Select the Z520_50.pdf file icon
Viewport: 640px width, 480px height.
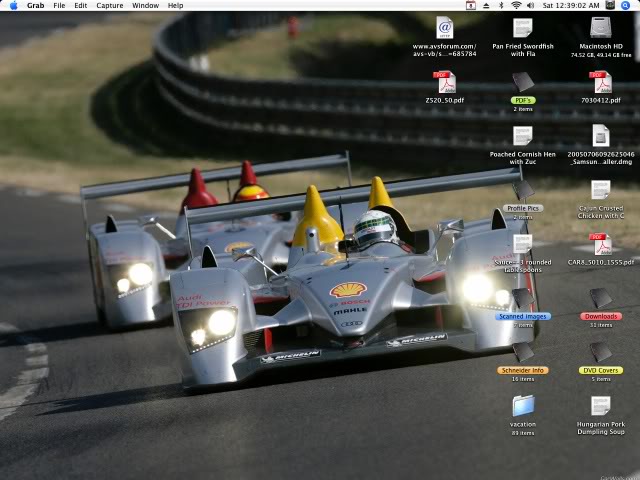coord(444,82)
